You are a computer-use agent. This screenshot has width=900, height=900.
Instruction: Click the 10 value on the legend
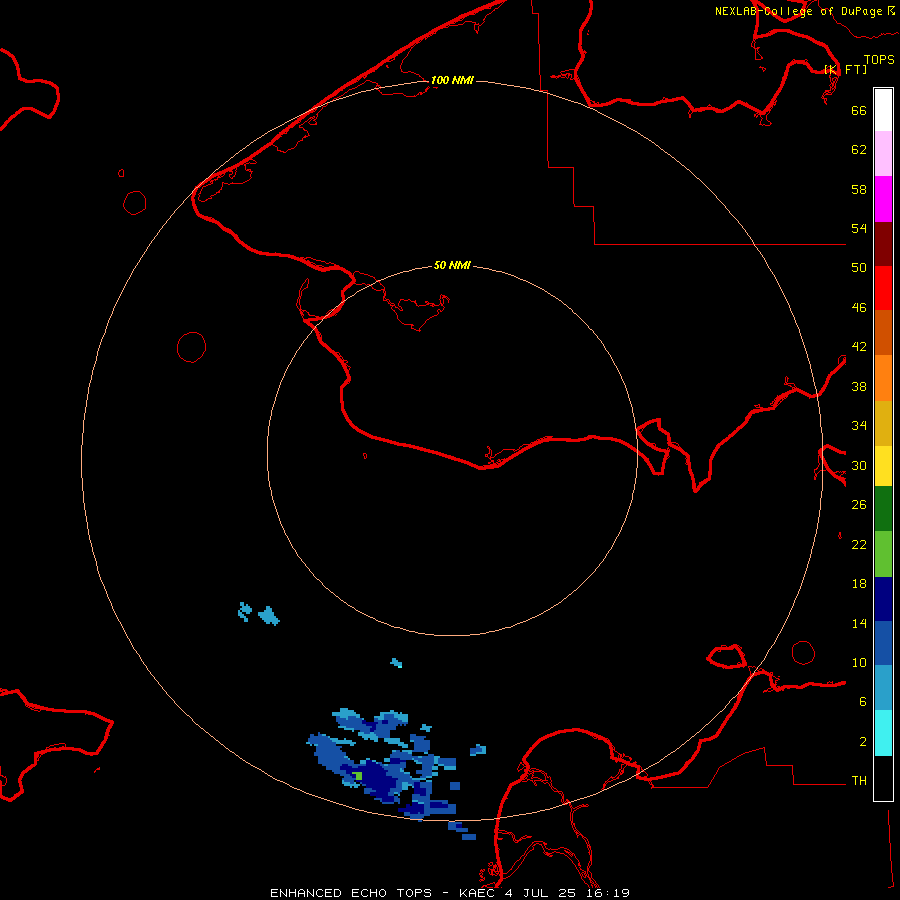(x=859, y=663)
